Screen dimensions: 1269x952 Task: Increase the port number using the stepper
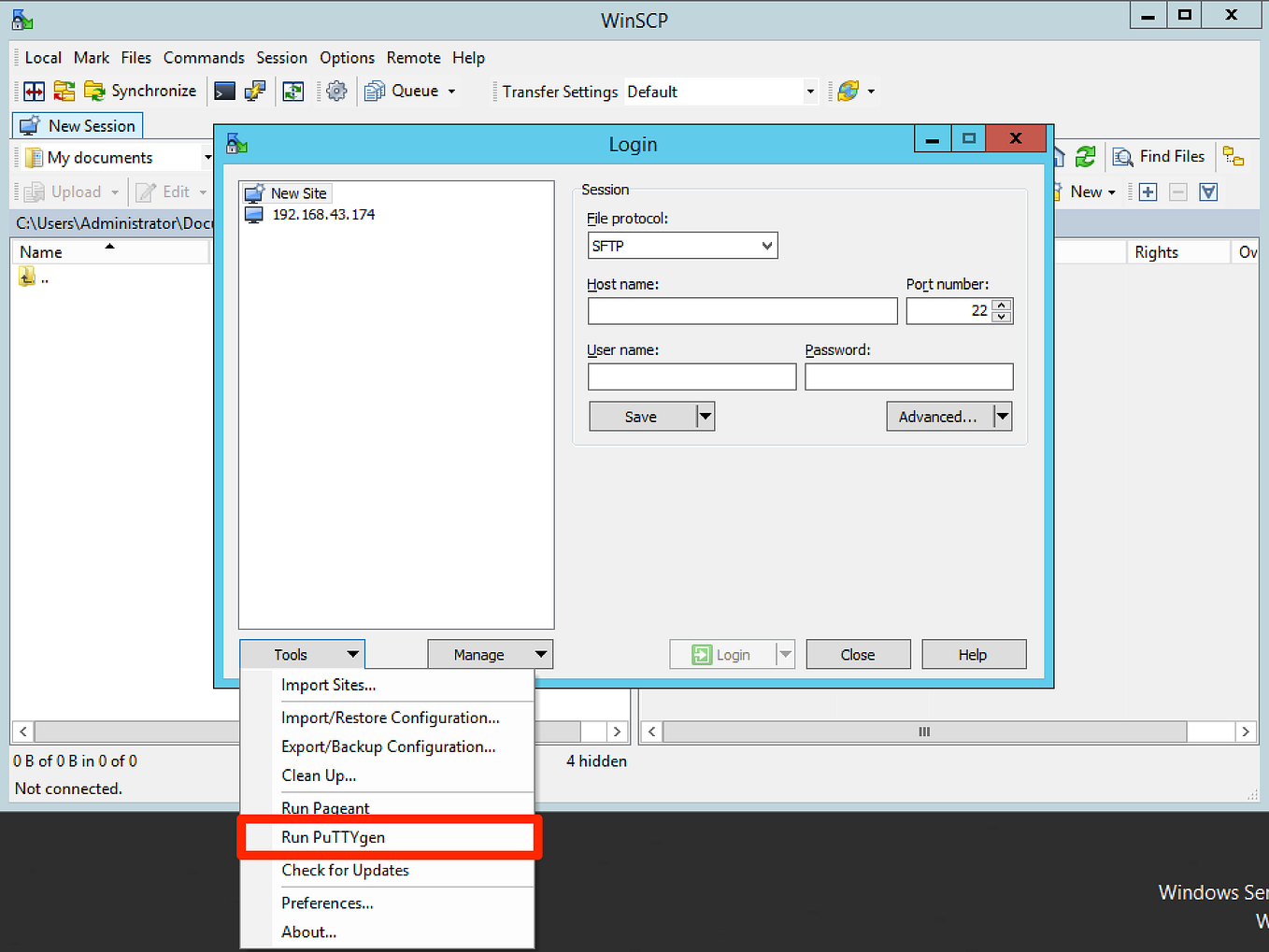click(1003, 305)
